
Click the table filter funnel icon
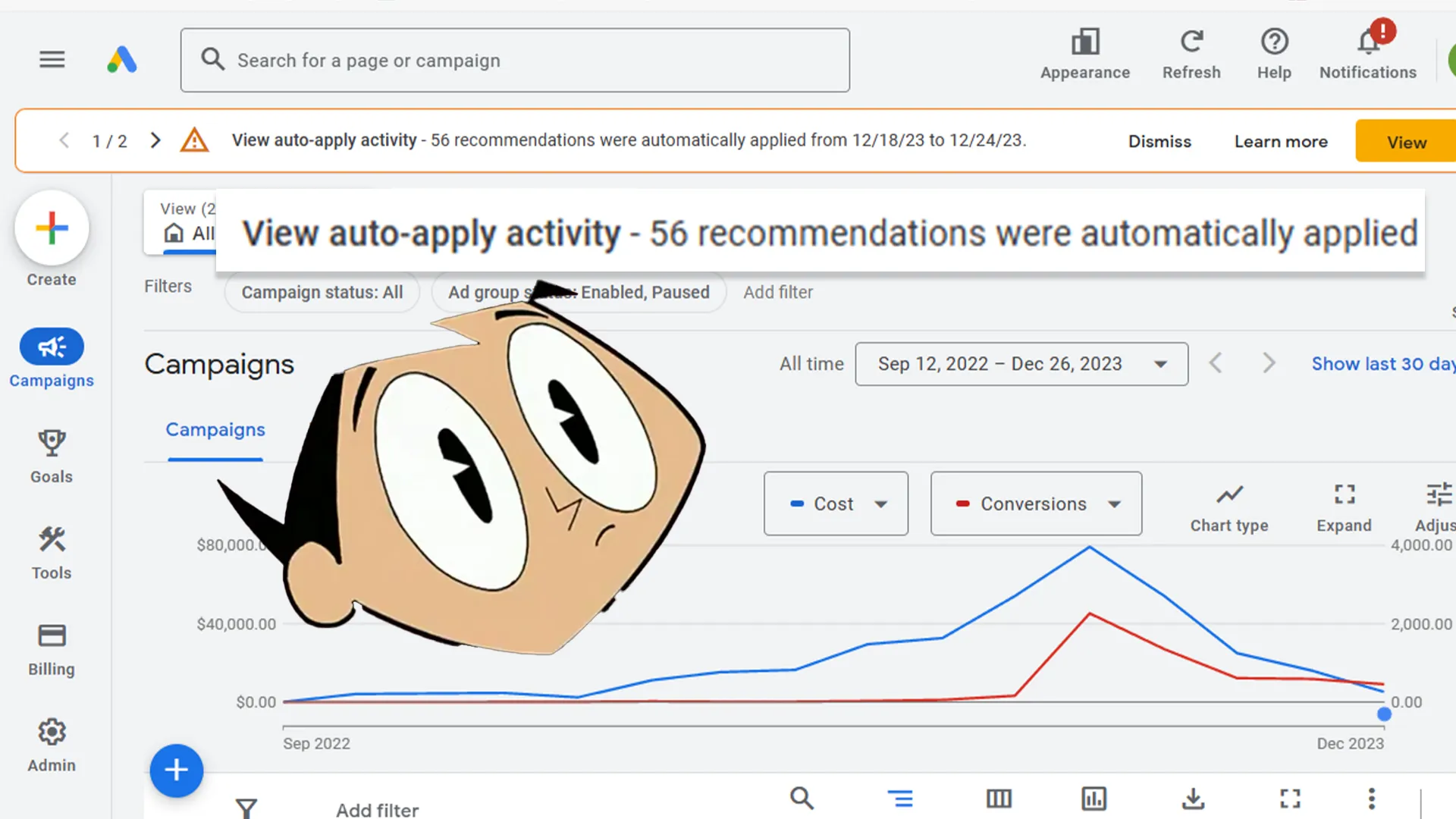[x=246, y=808]
